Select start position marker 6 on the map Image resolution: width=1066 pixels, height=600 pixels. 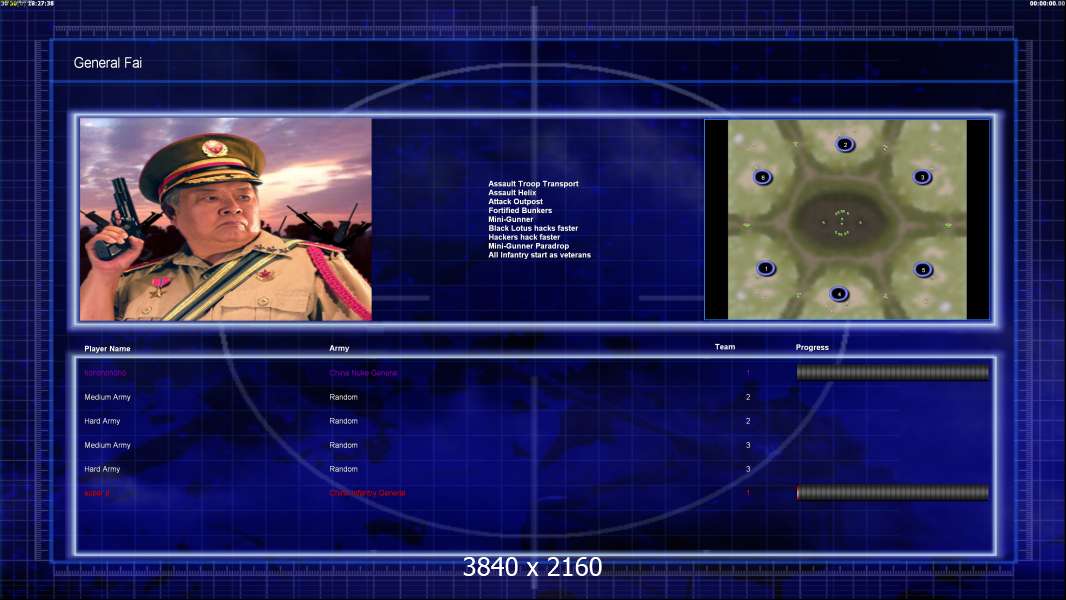pos(763,177)
